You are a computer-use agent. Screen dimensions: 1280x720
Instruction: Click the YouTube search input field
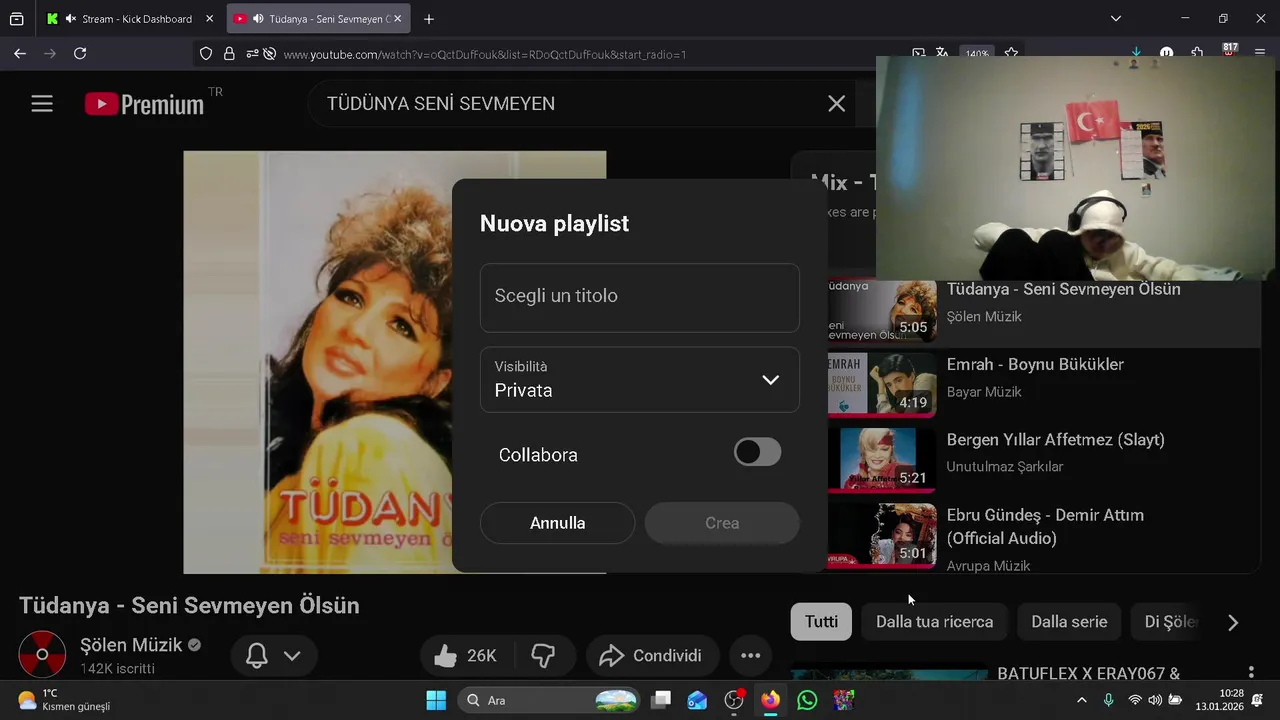point(570,104)
